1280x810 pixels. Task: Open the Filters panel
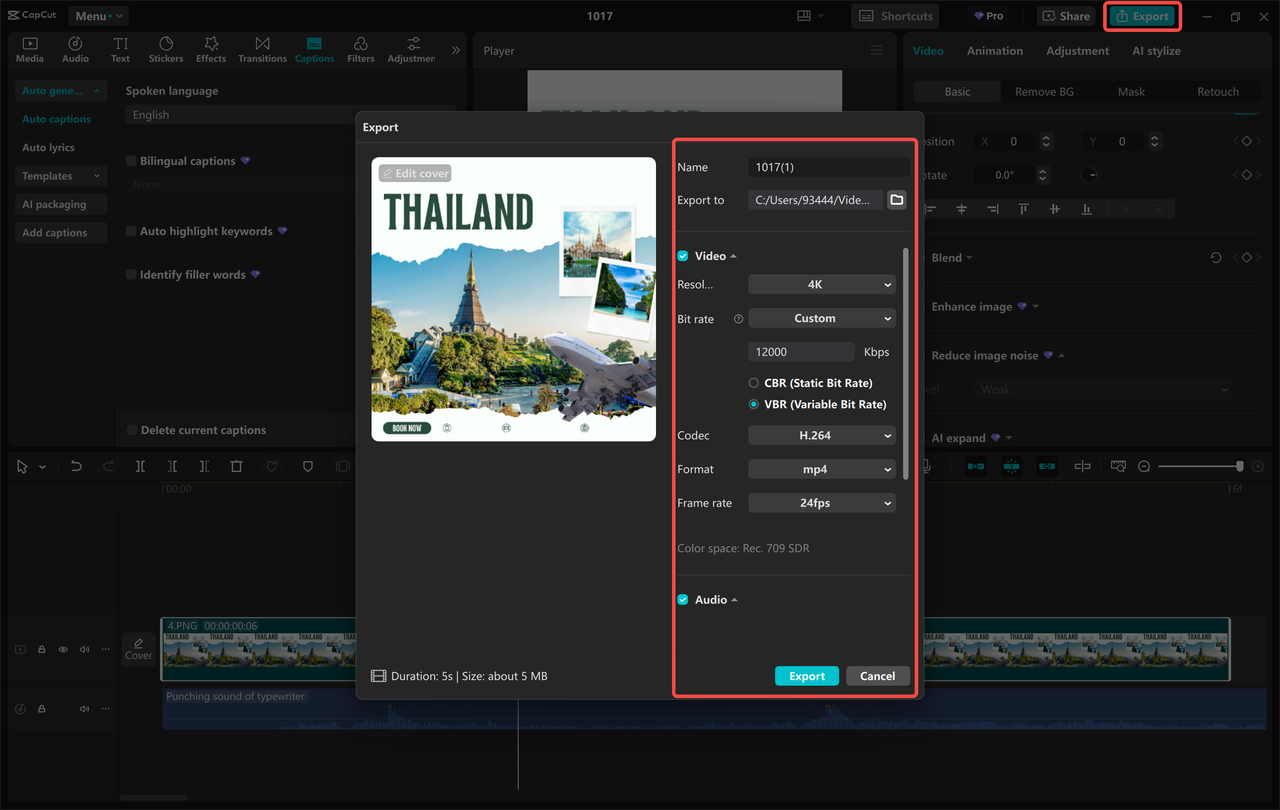coord(359,48)
